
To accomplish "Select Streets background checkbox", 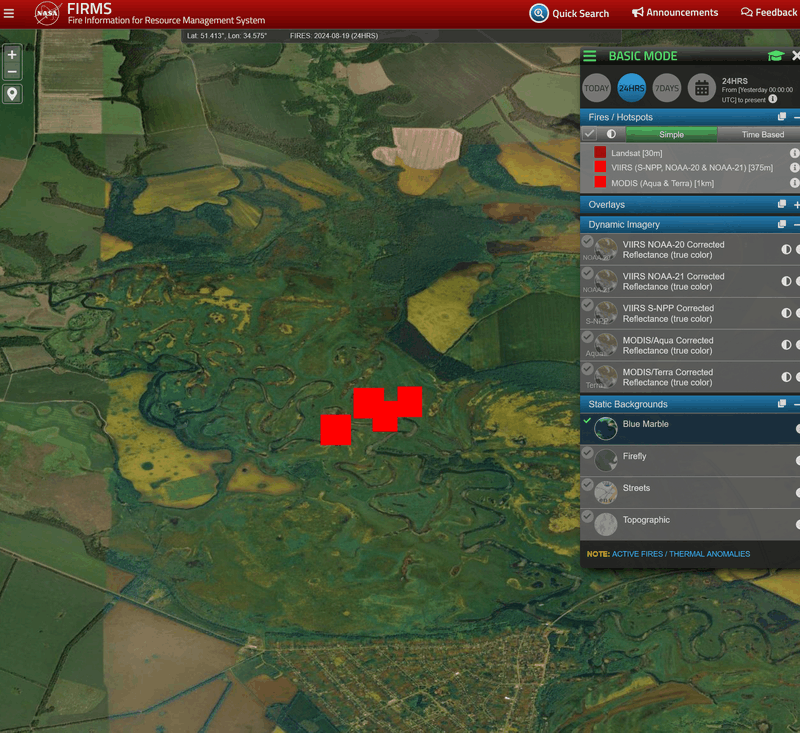I will pyautogui.click(x=588, y=484).
